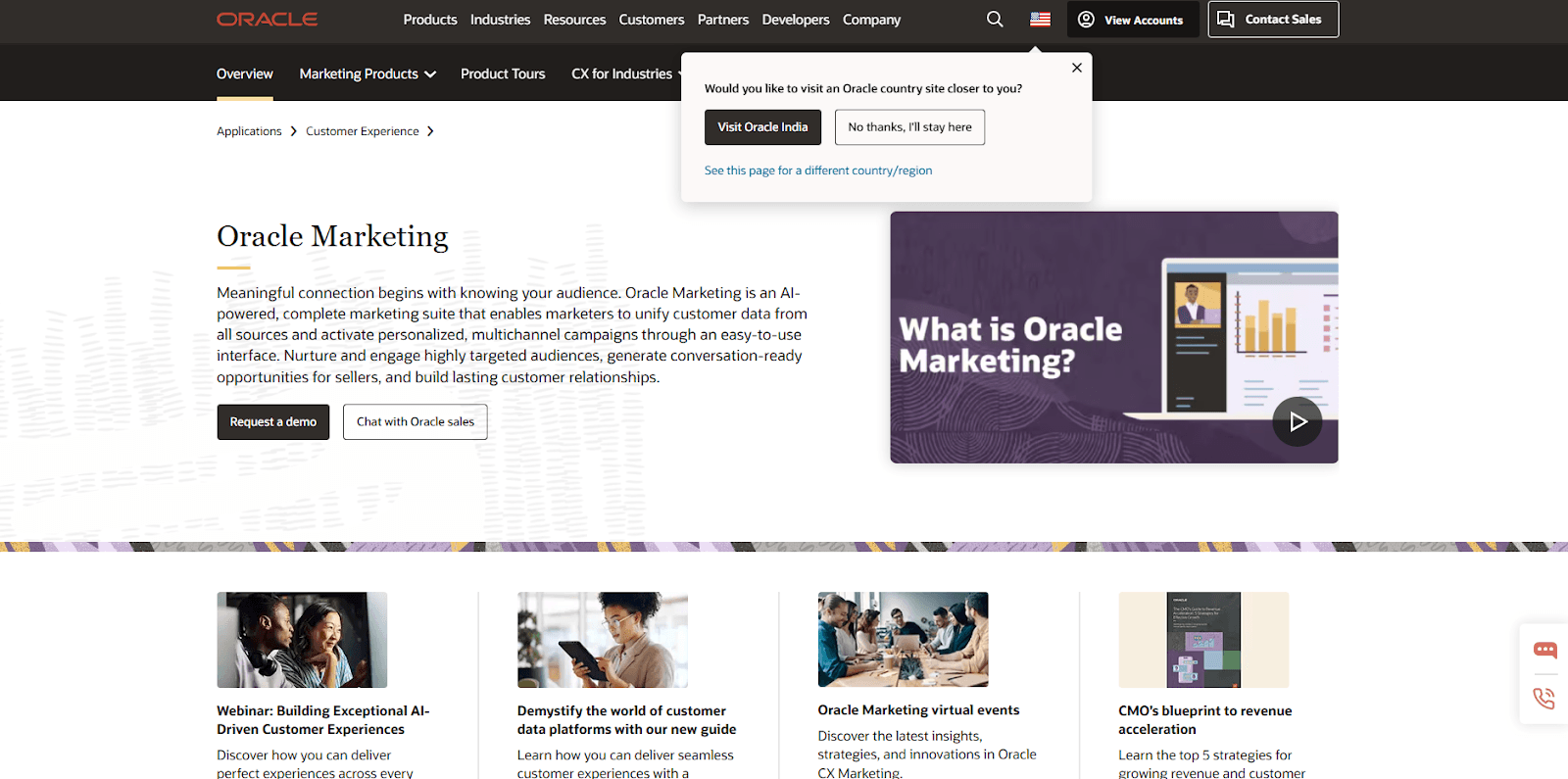Open Demystify the world of customer data platforms
This screenshot has height=779, width=1568.
pos(627,720)
